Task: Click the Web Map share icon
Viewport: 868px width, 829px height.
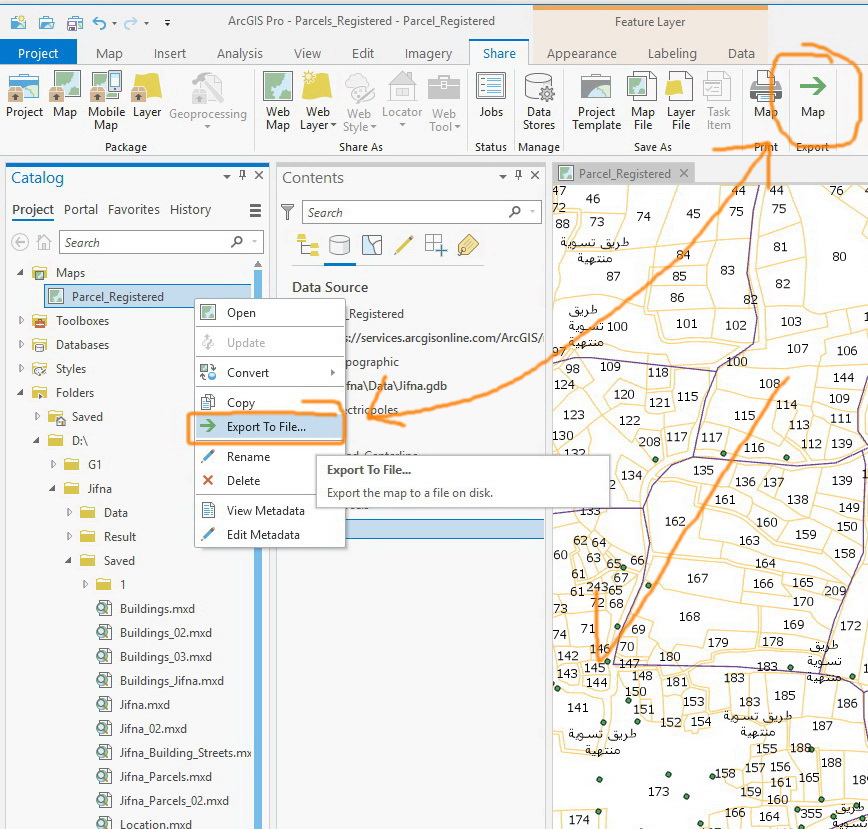Action: pos(278,88)
